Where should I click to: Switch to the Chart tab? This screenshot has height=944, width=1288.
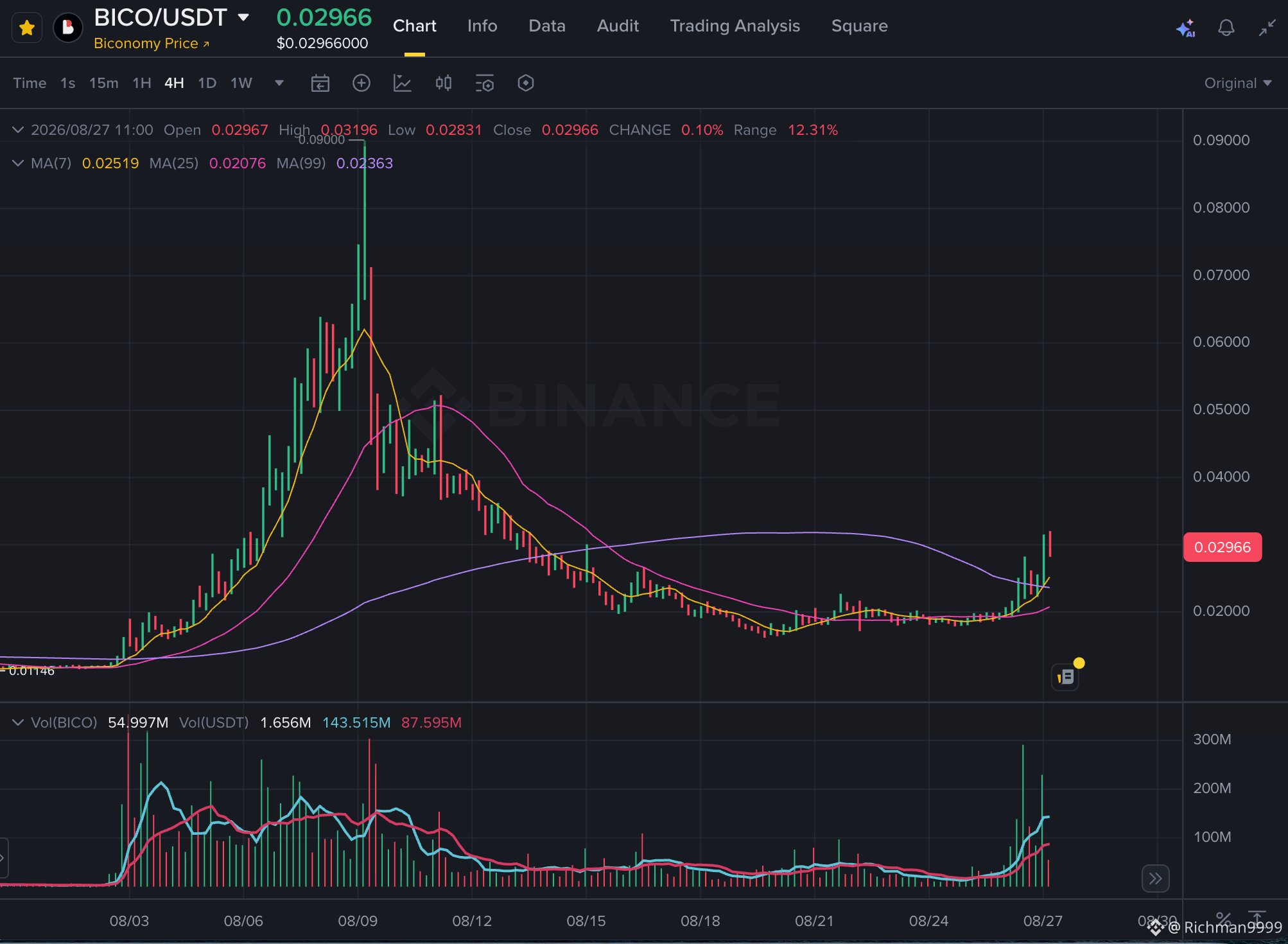414,26
